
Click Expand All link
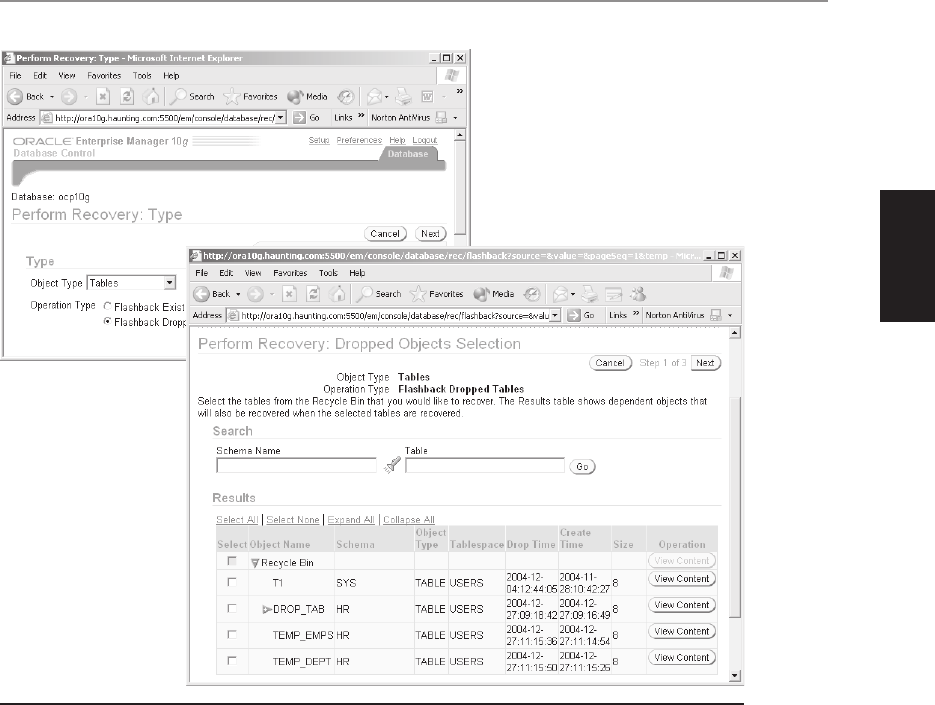[x=351, y=520]
